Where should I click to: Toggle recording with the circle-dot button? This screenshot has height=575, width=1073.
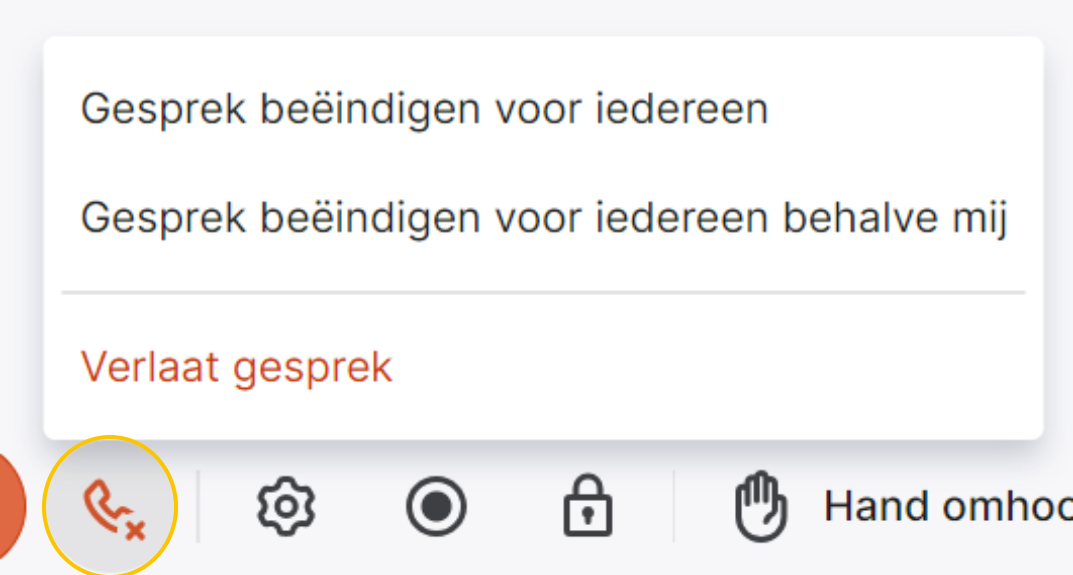point(437,507)
